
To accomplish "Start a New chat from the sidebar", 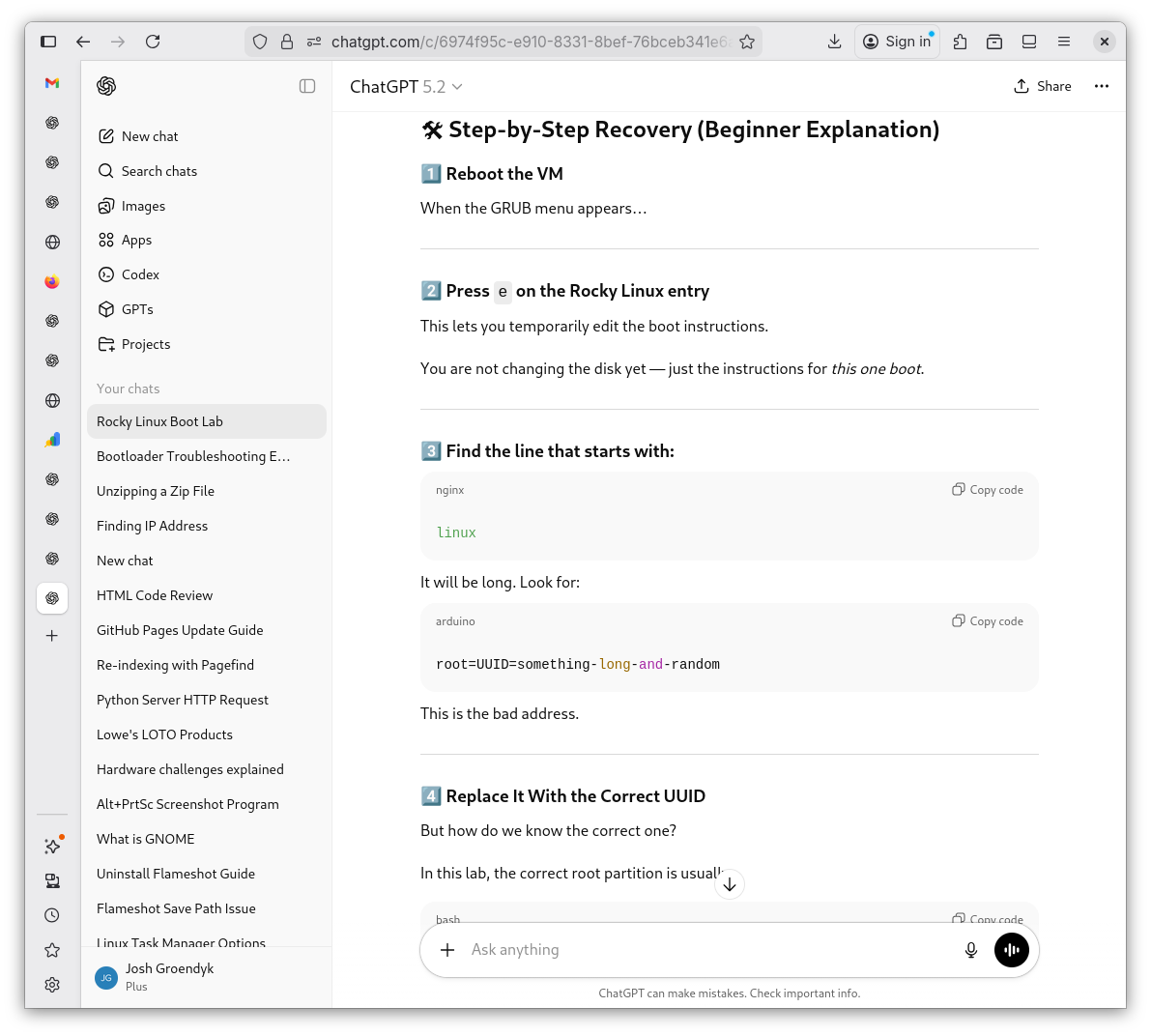I will 150,136.
